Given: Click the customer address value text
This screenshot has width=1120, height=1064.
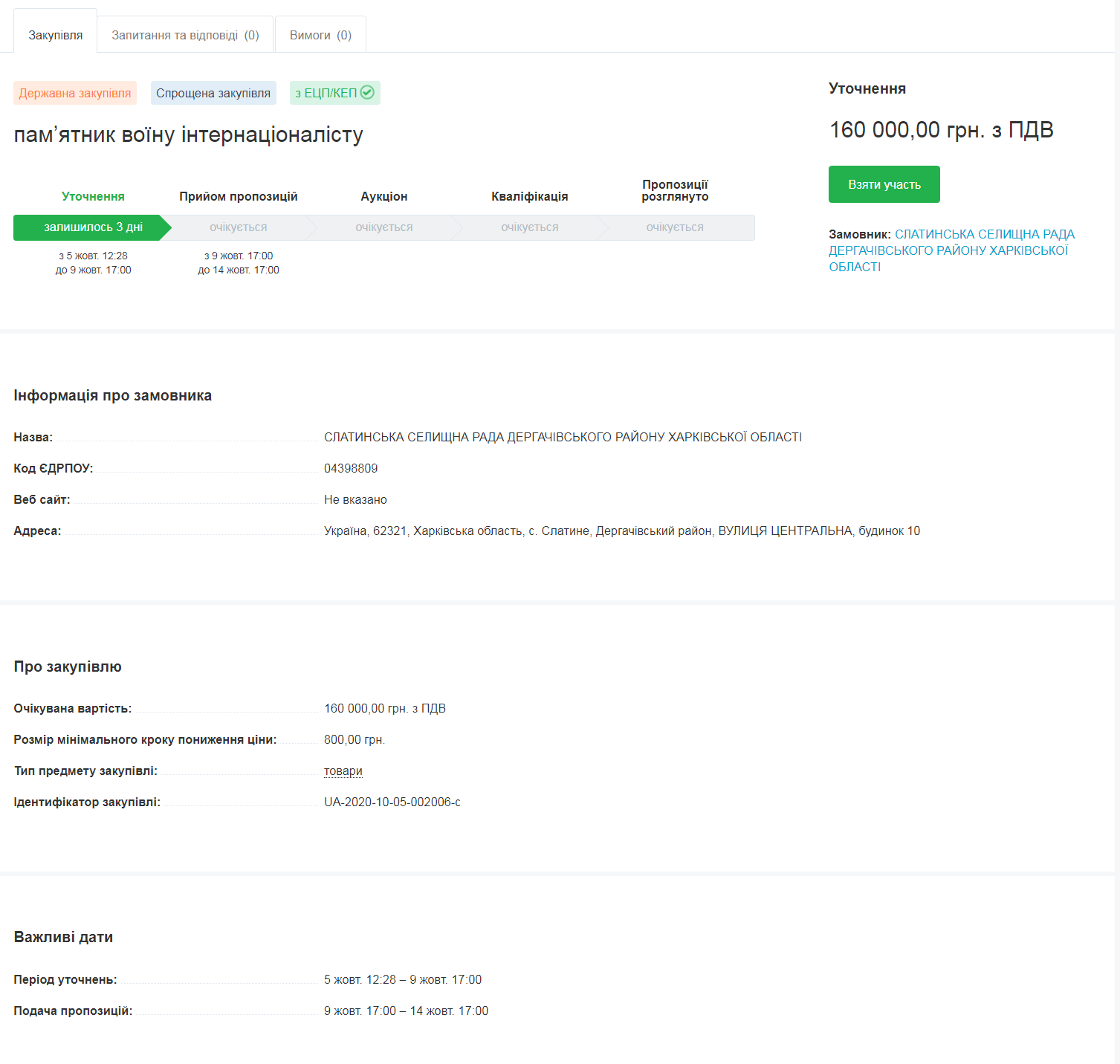Looking at the screenshot, I should click(x=621, y=531).
